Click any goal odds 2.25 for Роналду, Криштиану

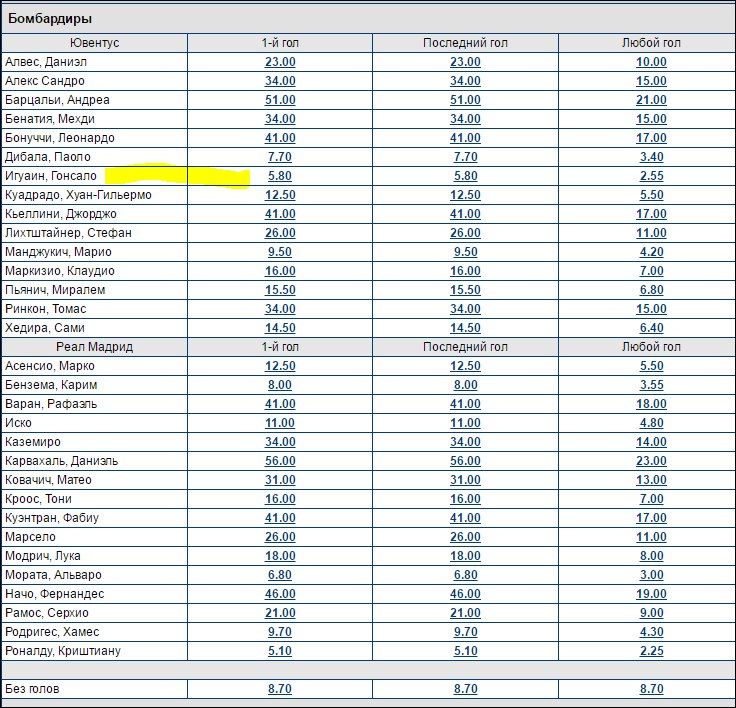click(652, 651)
